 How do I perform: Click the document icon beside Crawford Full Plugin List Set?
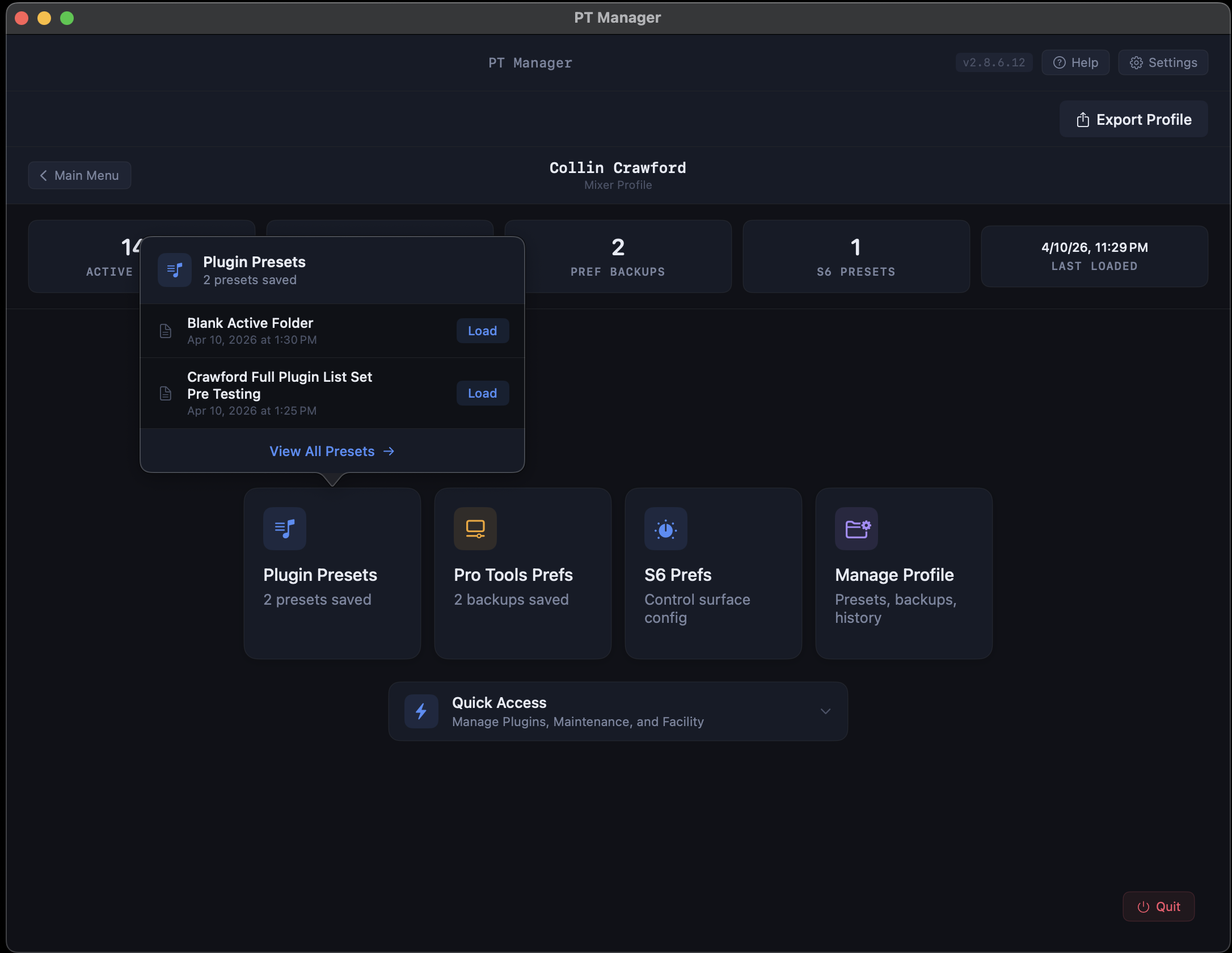[166, 393]
